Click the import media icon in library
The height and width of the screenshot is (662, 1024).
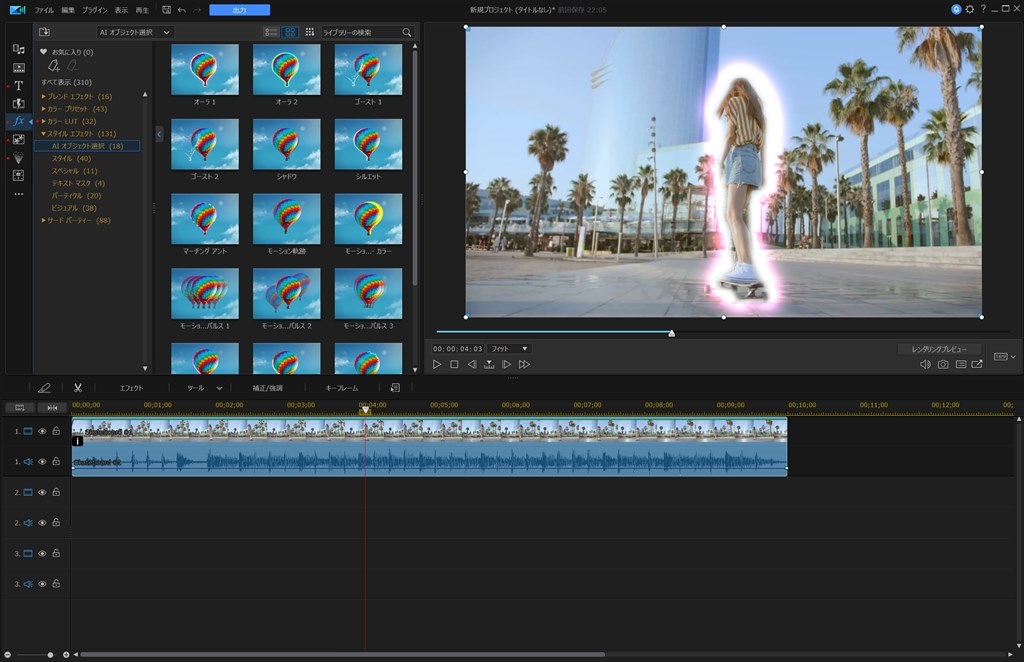(x=44, y=32)
